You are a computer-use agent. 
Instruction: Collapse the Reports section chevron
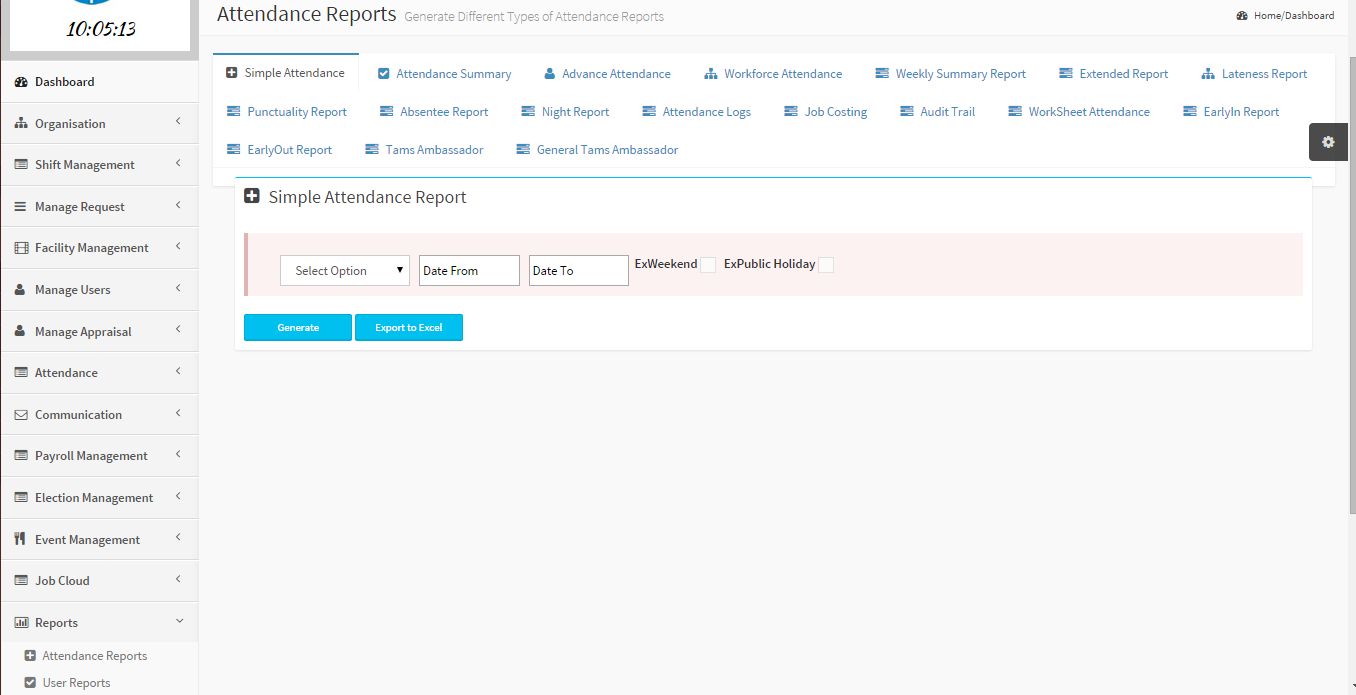(x=179, y=621)
